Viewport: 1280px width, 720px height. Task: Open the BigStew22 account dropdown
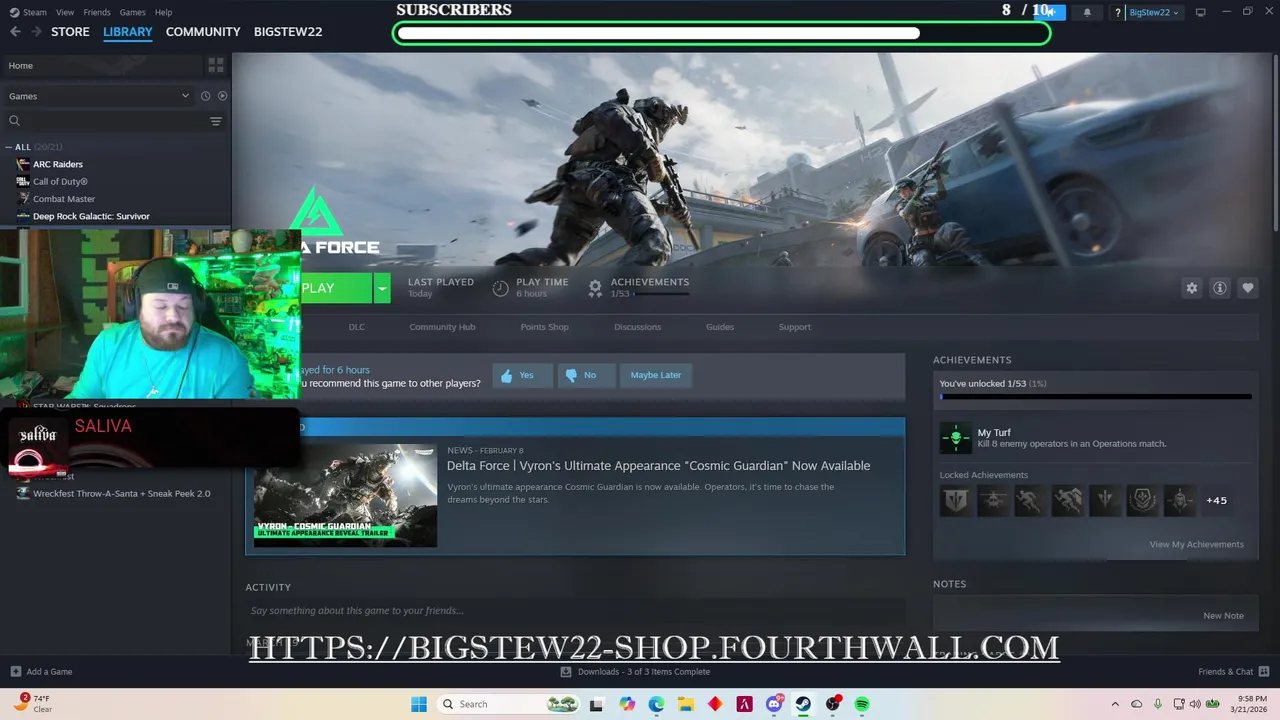tap(1153, 12)
